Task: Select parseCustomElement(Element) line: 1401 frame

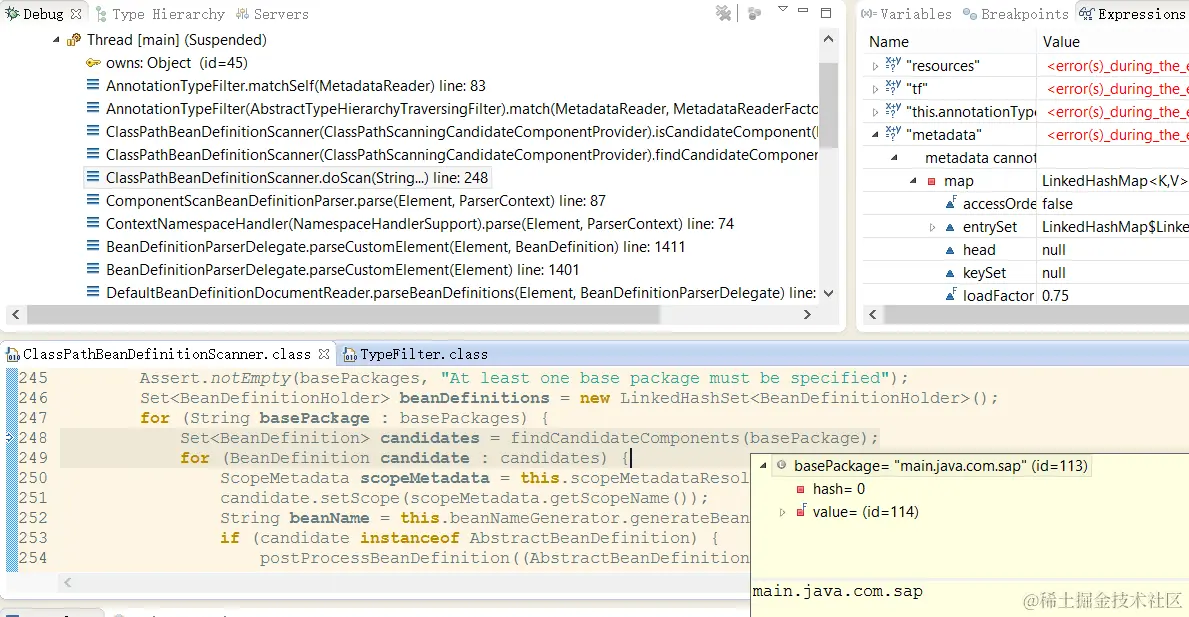Action: [x=343, y=270]
